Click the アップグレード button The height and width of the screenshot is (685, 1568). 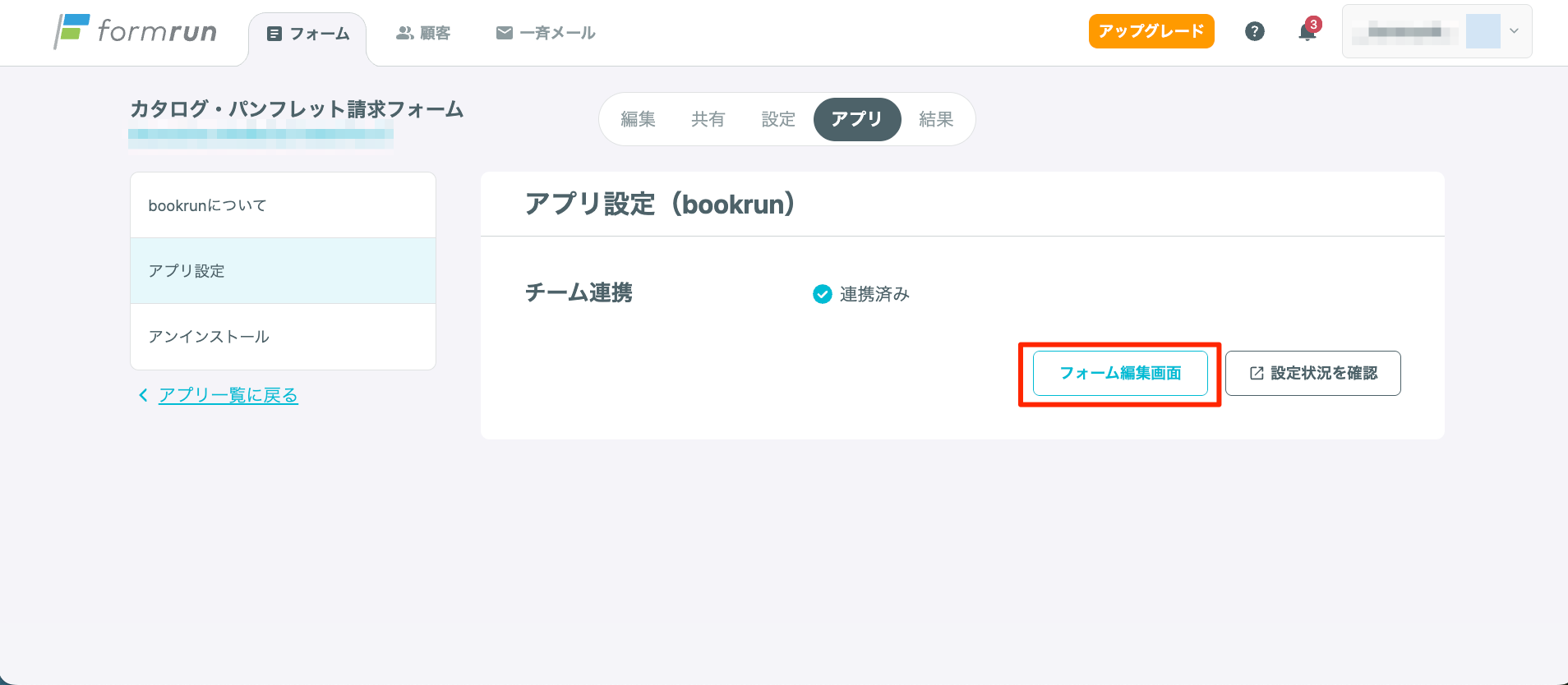pos(1151,31)
